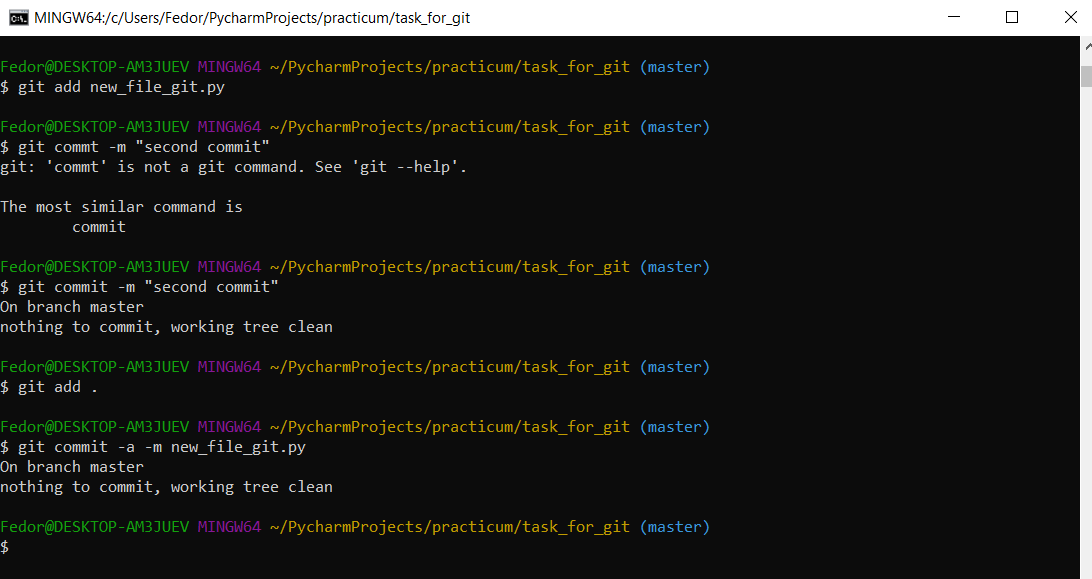Image resolution: width=1092 pixels, height=579 pixels.
Task: Click 'The most similar command is' line
Action: 121,207
